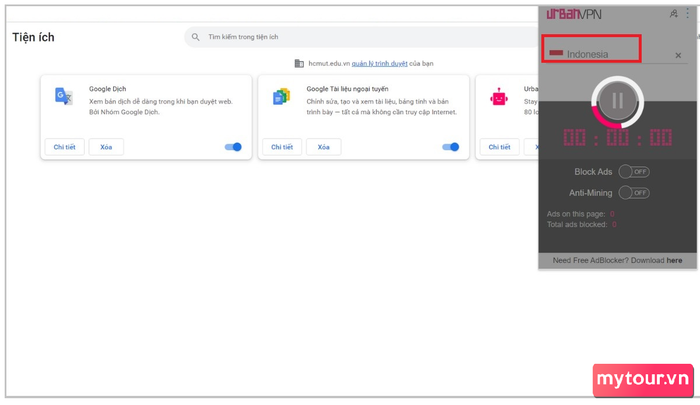The width and height of the screenshot is (700, 405).
Task: Click the Google Docs Offline icon
Action: pyautogui.click(x=281, y=96)
